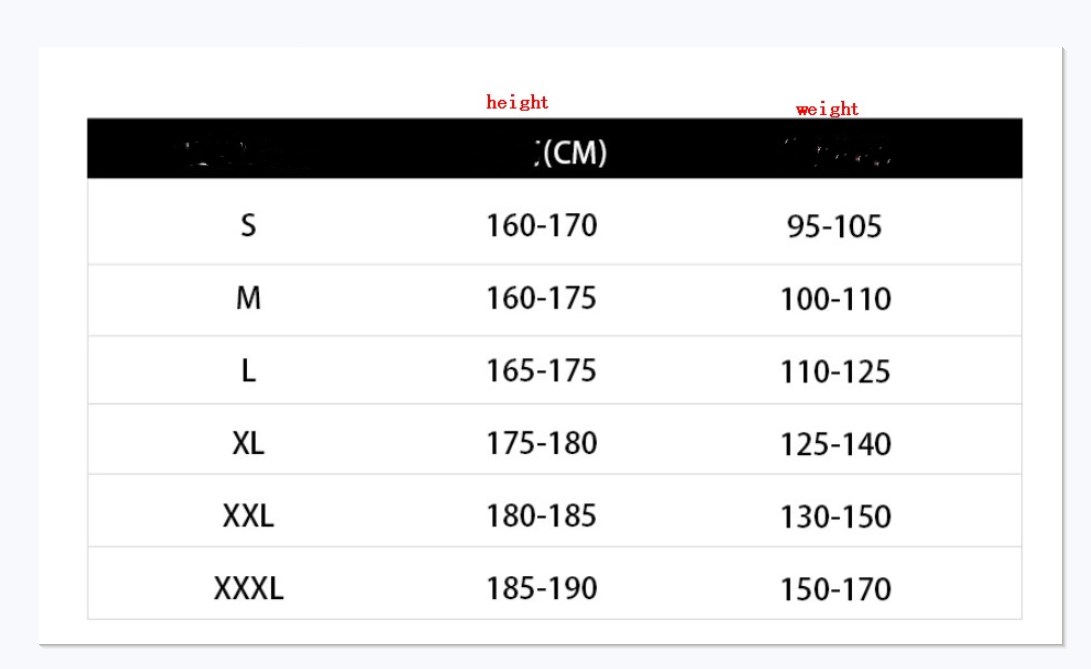Screen dimensions: 1091x669
Task: Click the (CM) header text
Action: point(574,154)
